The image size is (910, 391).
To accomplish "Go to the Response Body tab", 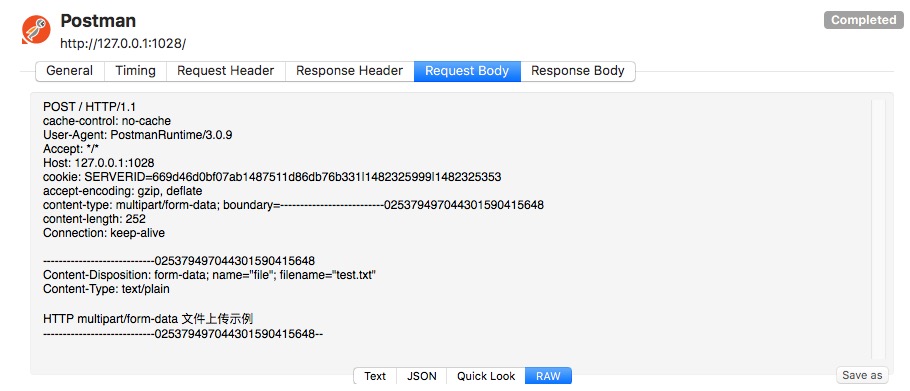I will click(x=577, y=71).
